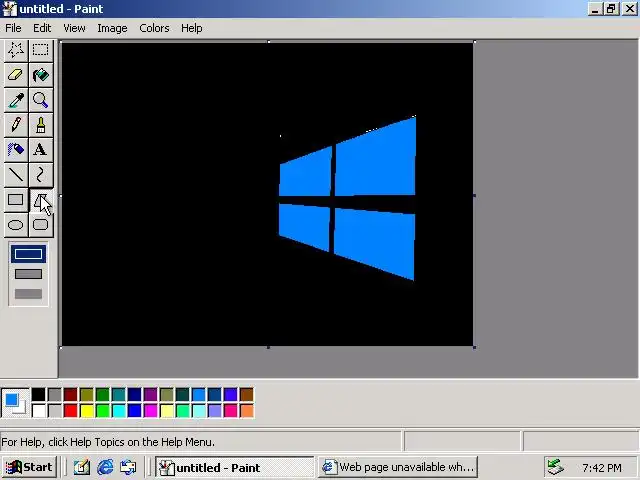This screenshot has height=480, width=640.
Task: Select the Text tool
Action: click(41, 150)
